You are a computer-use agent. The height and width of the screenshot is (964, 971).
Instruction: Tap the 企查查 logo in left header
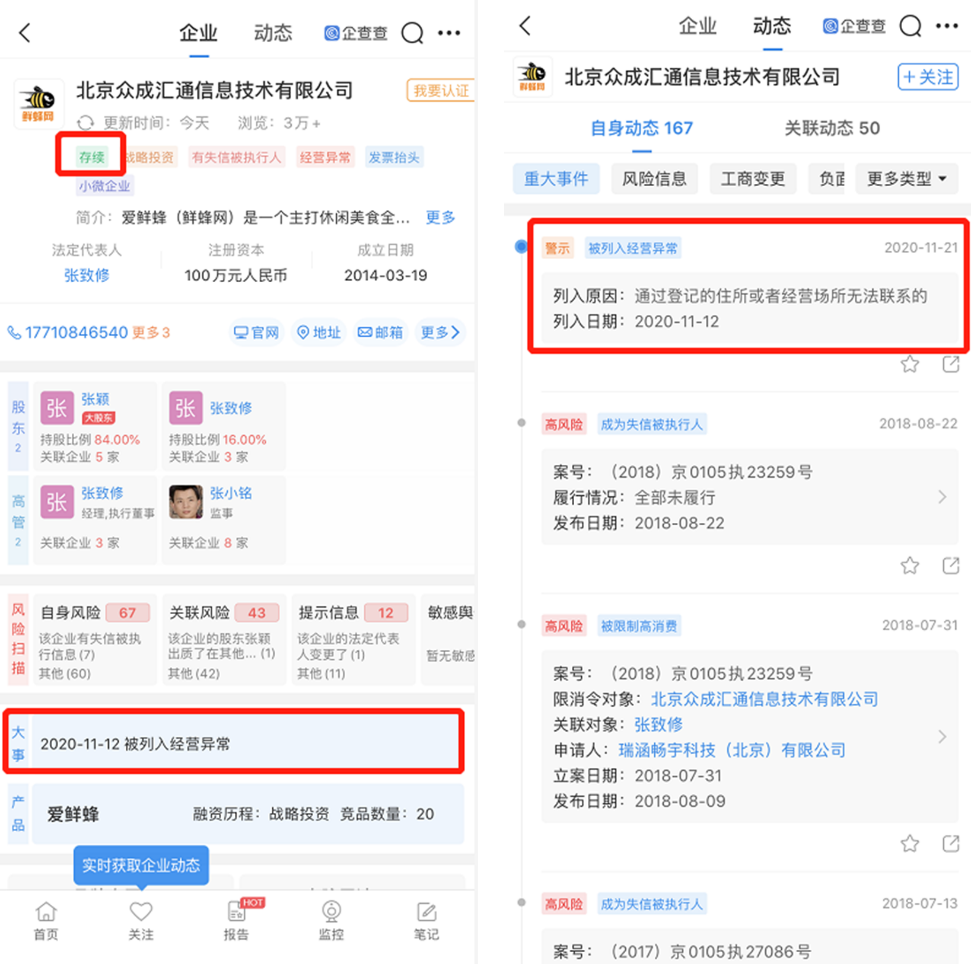(356, 33)
